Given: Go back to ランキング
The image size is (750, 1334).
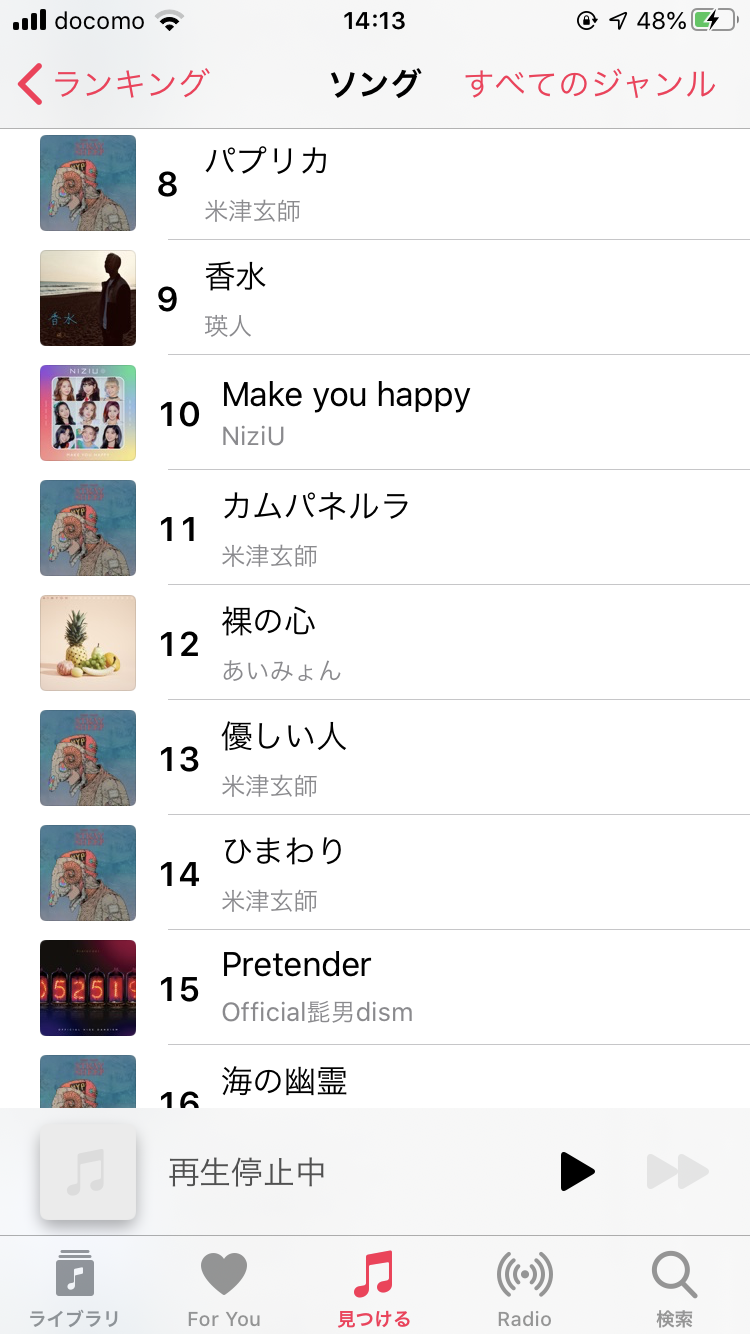Looking at the screenshot, I should pyautogui.click(x=113, y=84).
